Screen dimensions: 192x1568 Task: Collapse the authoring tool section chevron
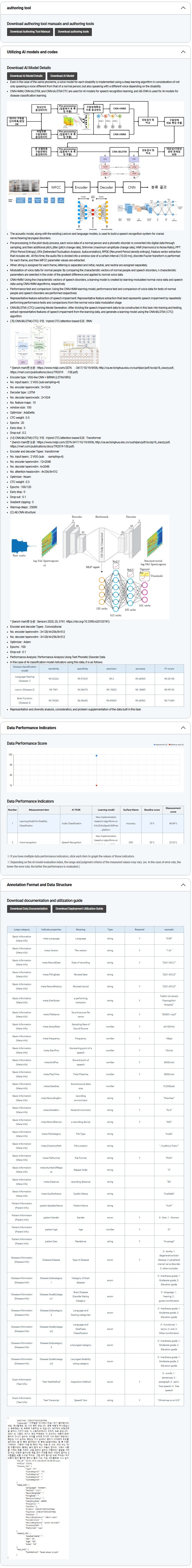183,8
